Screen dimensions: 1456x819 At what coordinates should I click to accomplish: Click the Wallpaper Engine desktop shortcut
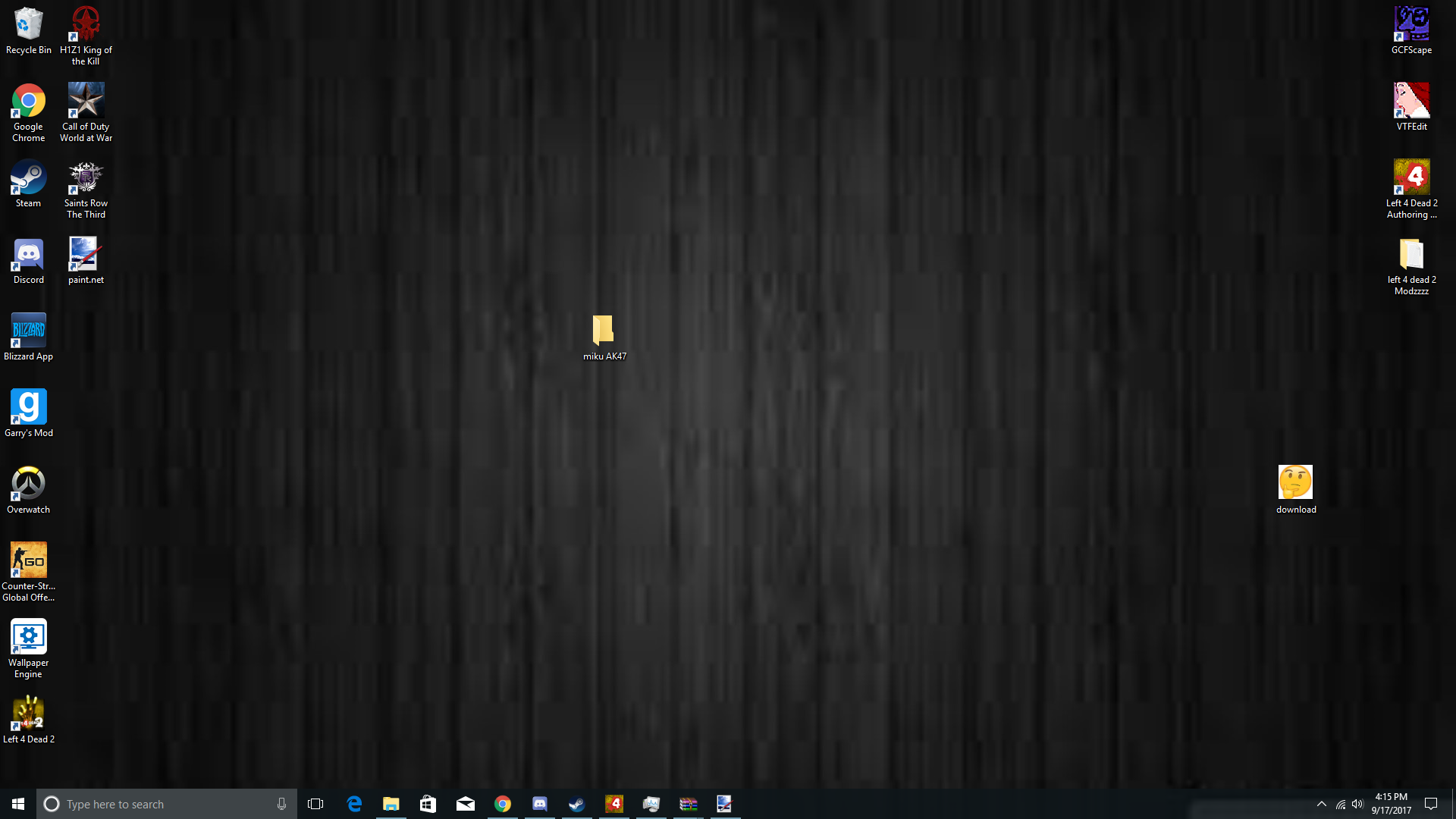pos(28,637)
